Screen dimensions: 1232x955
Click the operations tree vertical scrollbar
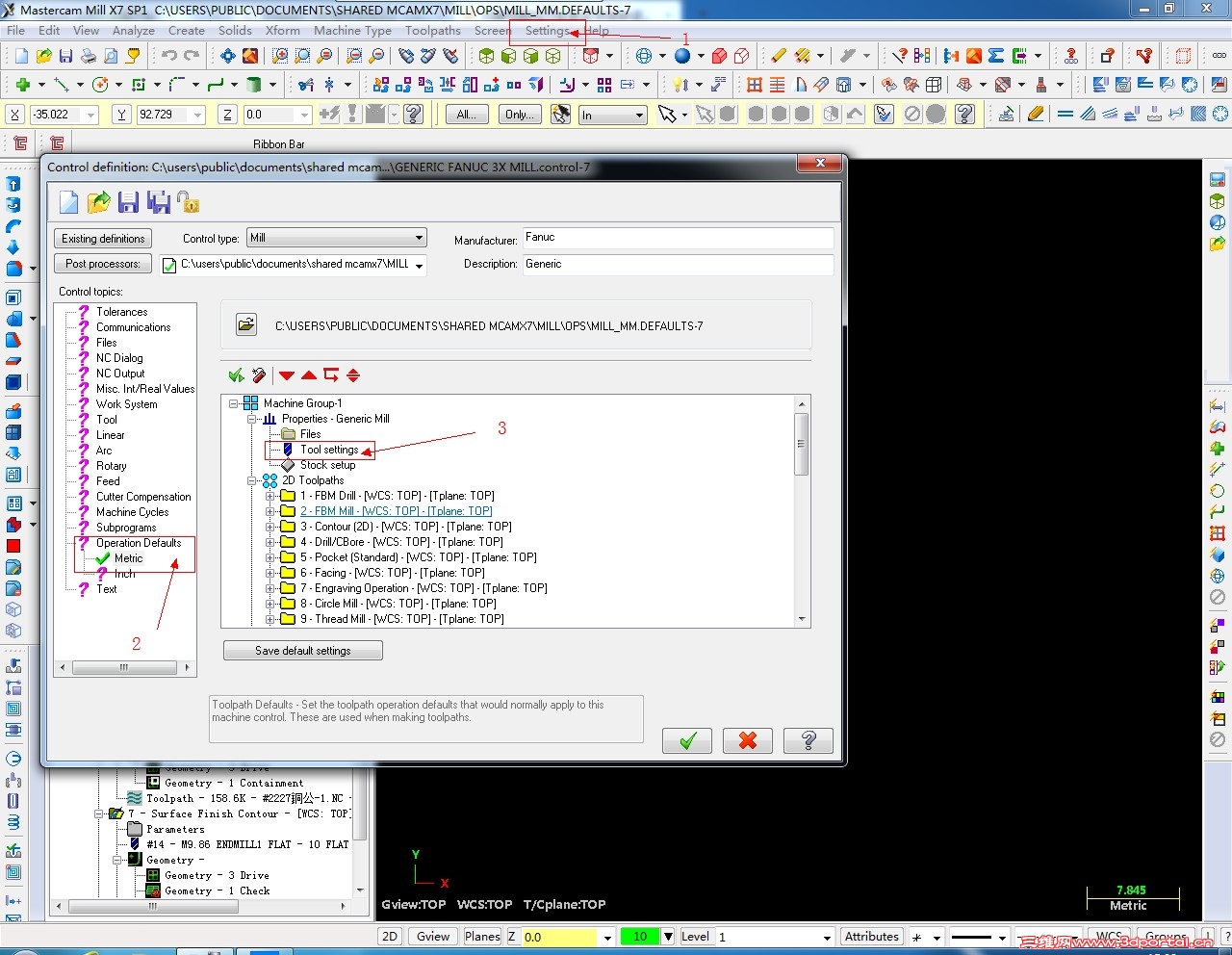tap(802, 511)
